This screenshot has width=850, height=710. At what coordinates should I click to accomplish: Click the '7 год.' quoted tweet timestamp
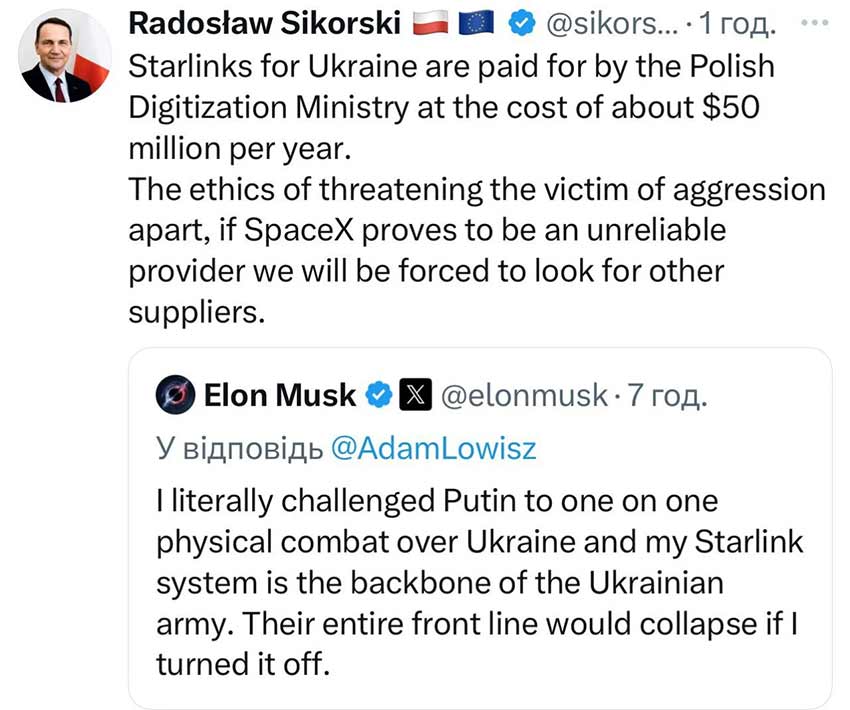pos(667,395)
